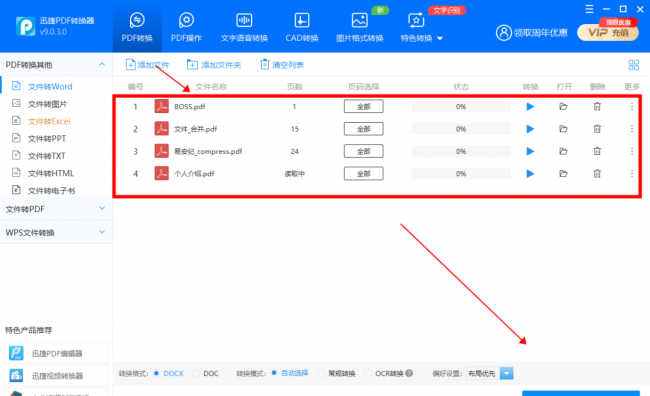The width and height of the screenshot is (650, 396).
Task: Start converting 个人介绍.pdf with its play icon
Action: pos(530,174)
